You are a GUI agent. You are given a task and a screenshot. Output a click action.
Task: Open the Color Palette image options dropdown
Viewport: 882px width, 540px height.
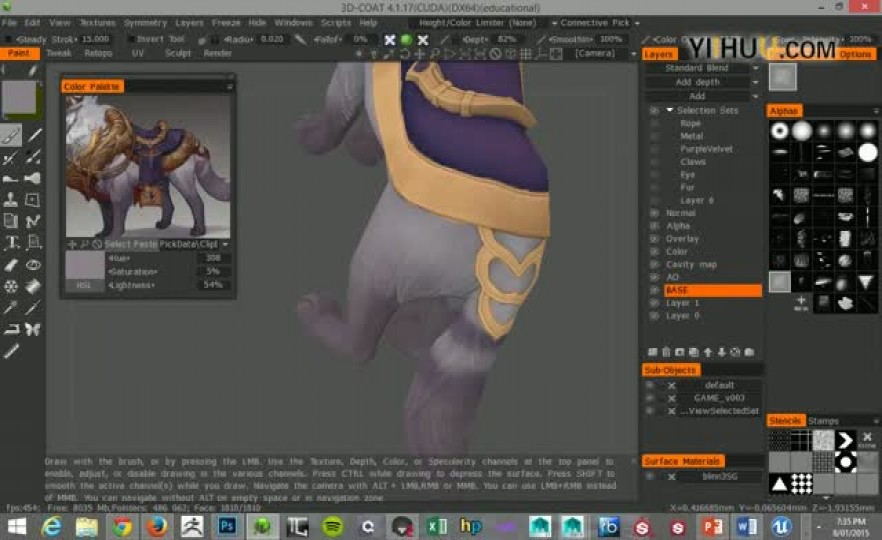click(225, 244)
